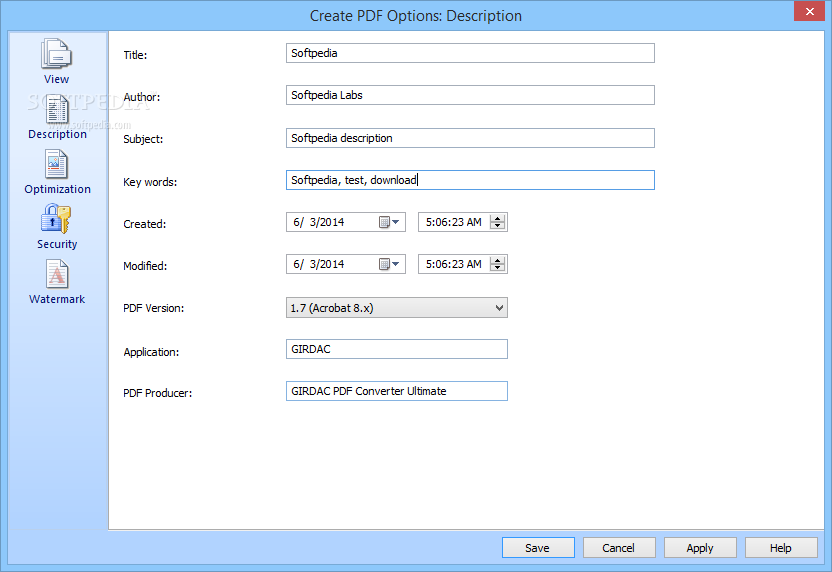Click the Key words input field
This screenshot has height=572, width=832.
470,180
